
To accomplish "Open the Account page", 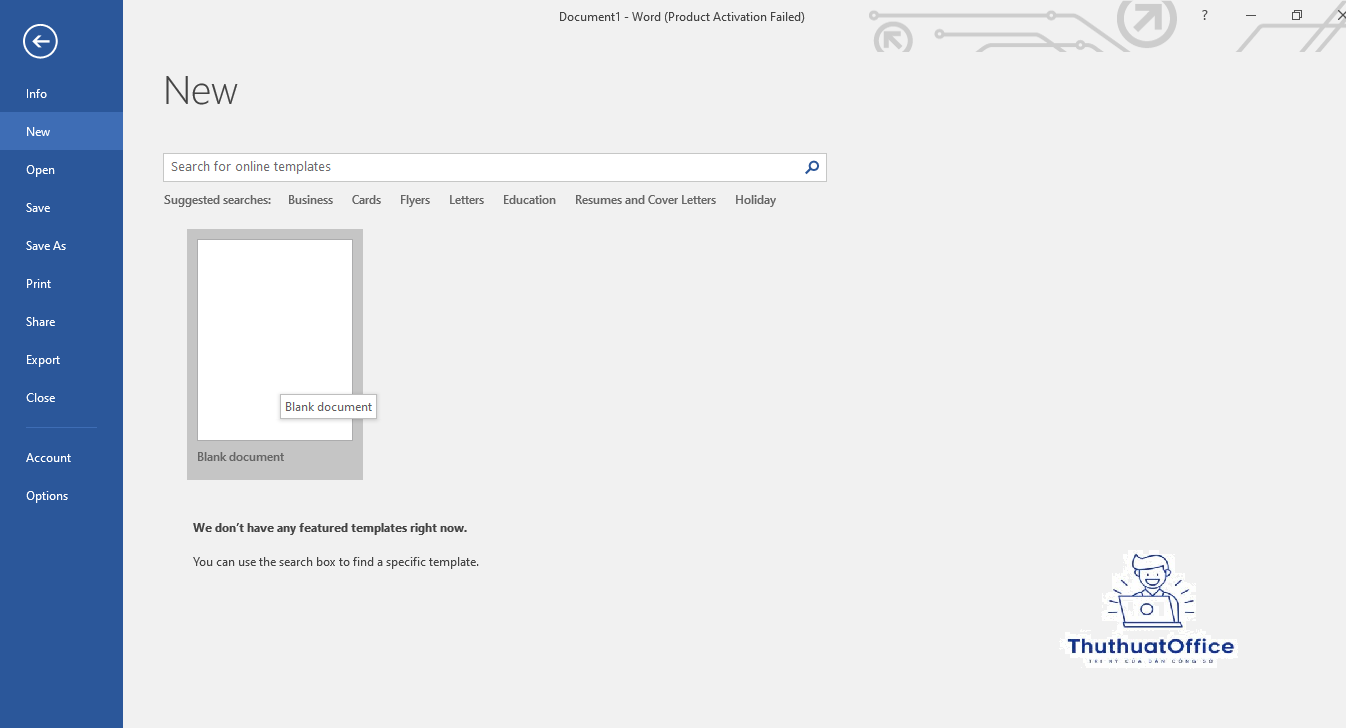I will (x=61, y=458).
